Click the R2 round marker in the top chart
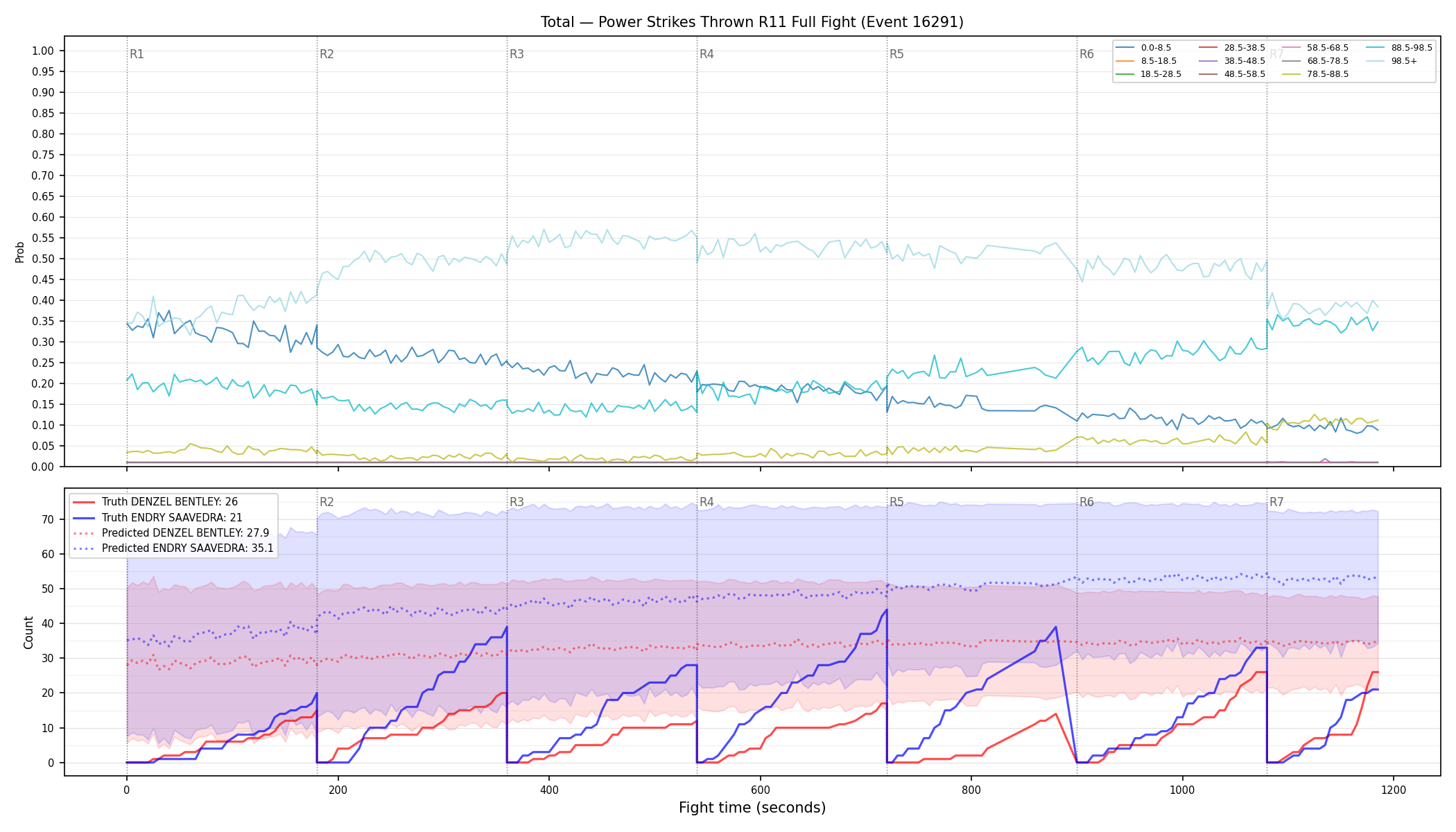Viewport: 1456px width, 832px height. [x=327, y=54]
